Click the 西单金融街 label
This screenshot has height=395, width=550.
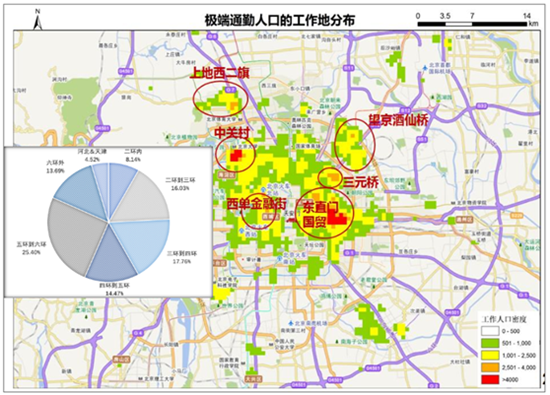tap(256, 204)
